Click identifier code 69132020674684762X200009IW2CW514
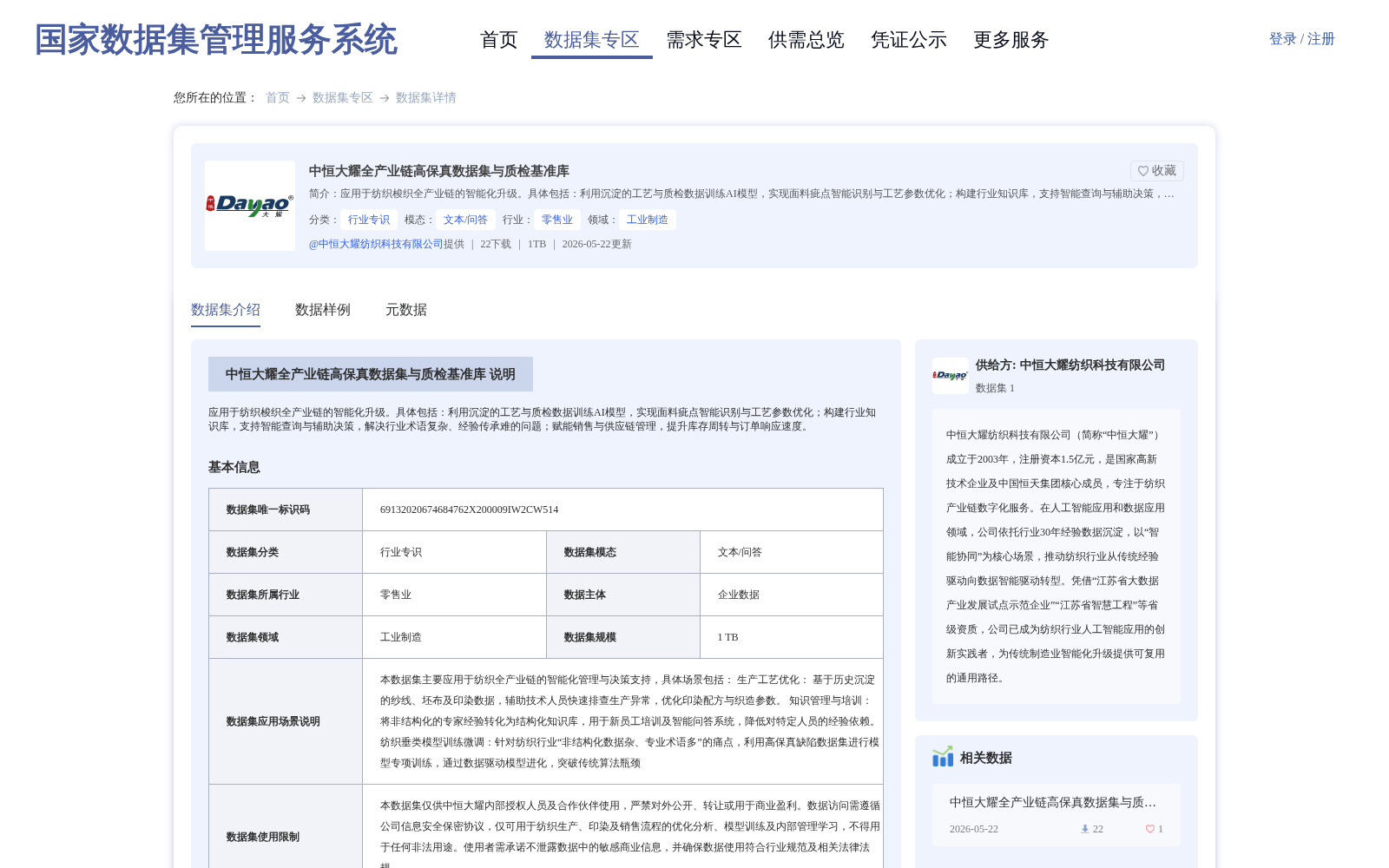Image resolution: width=1389 pixels, height=868 pixels. [x=470, y=510]
